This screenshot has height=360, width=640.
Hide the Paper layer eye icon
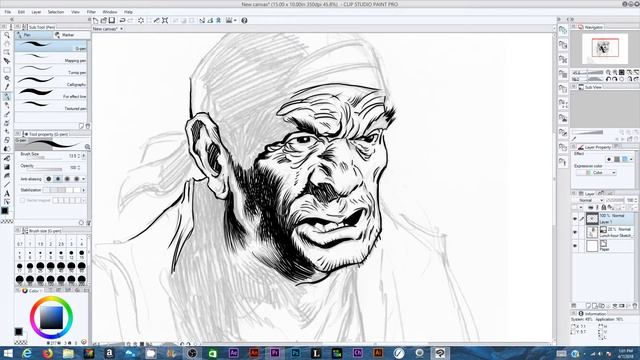[x=575, y=246]
